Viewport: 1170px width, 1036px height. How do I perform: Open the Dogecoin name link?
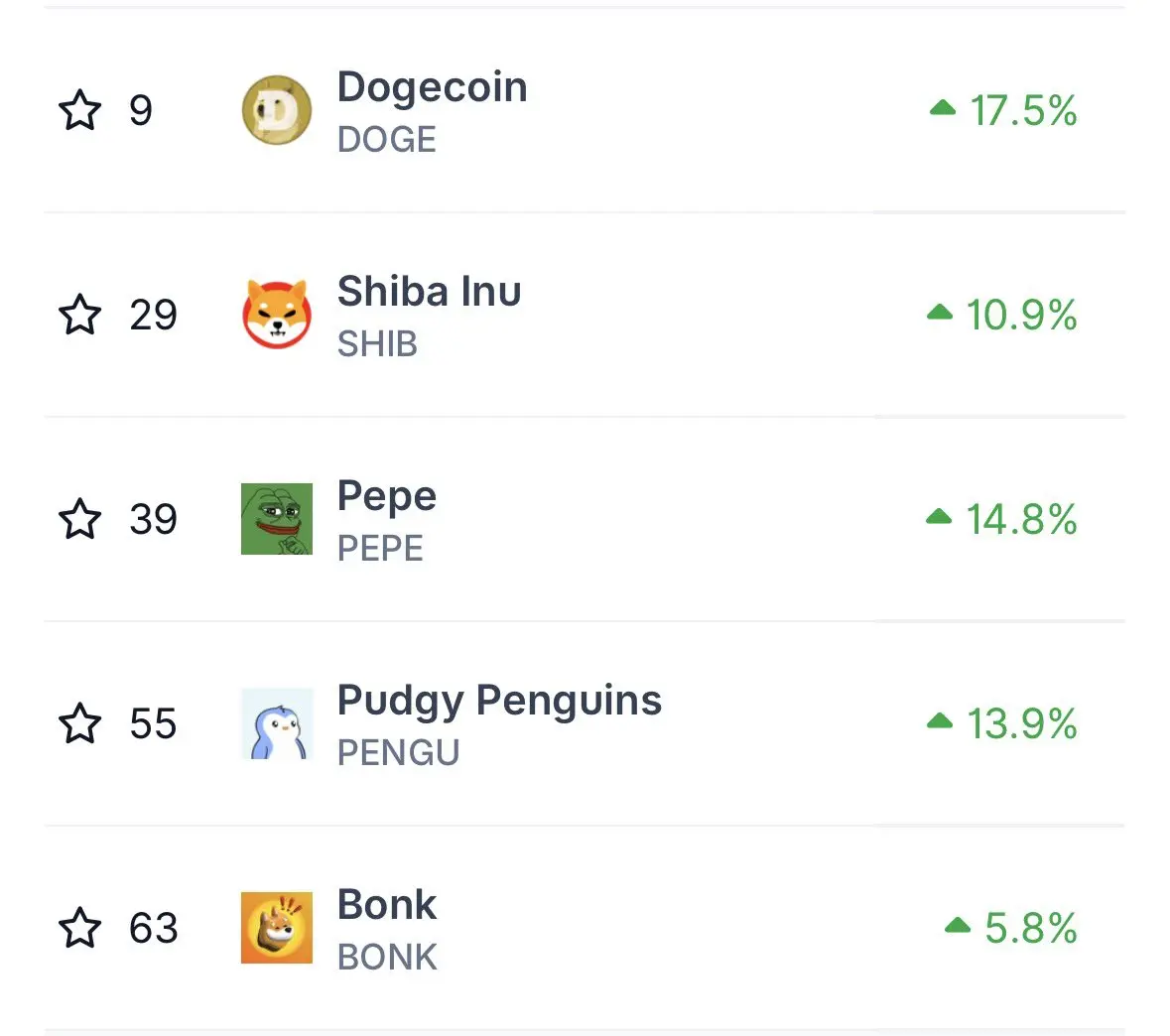point(432,87)
